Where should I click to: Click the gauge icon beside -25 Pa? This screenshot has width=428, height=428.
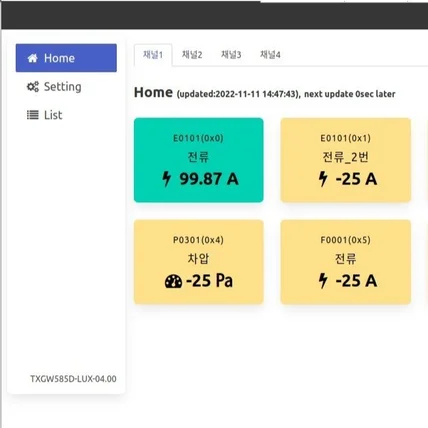[x=173, y=281]
